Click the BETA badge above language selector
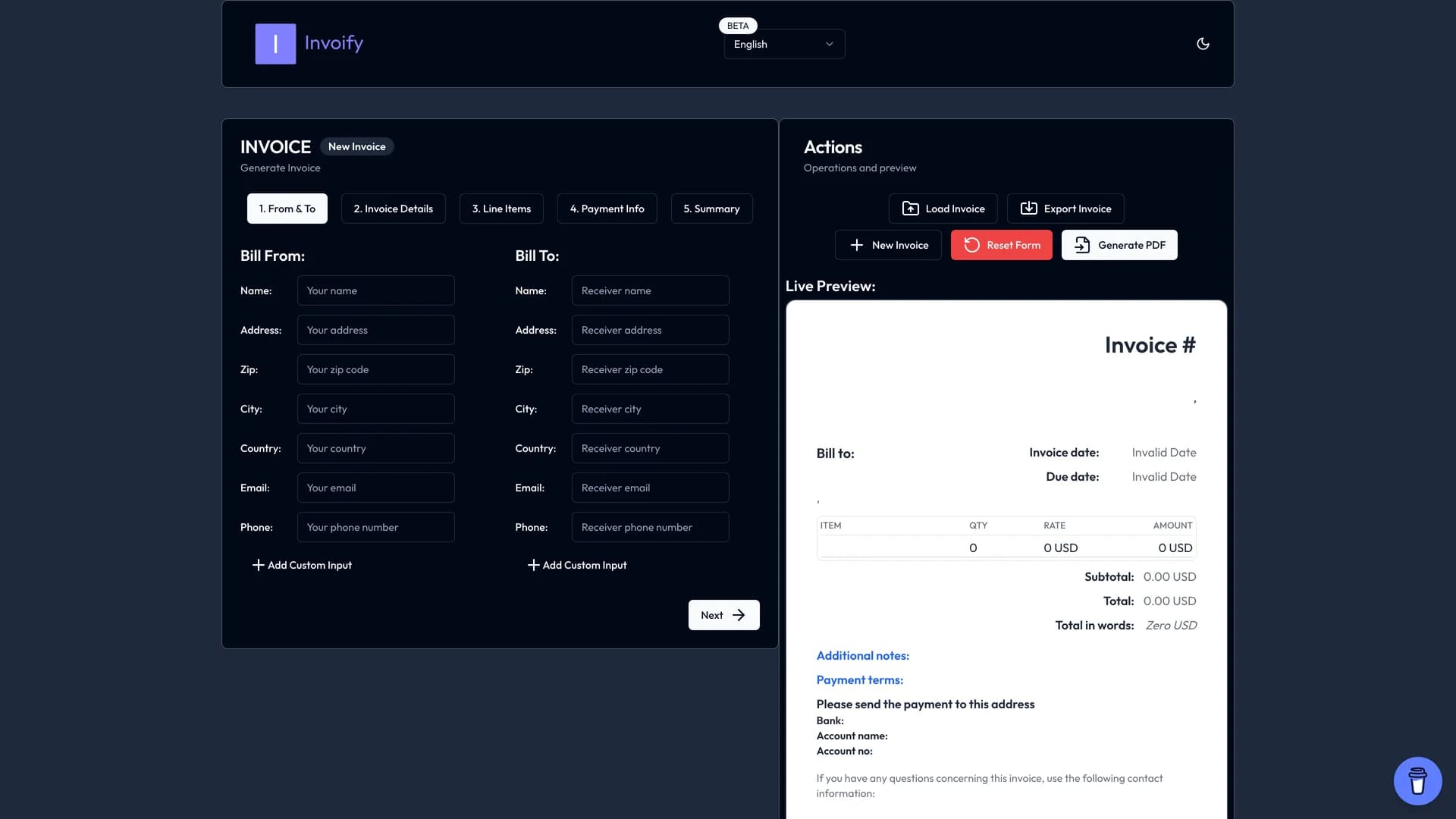Image resolution: width=1456 pixels, height=819 pixels. click(737, 25)
